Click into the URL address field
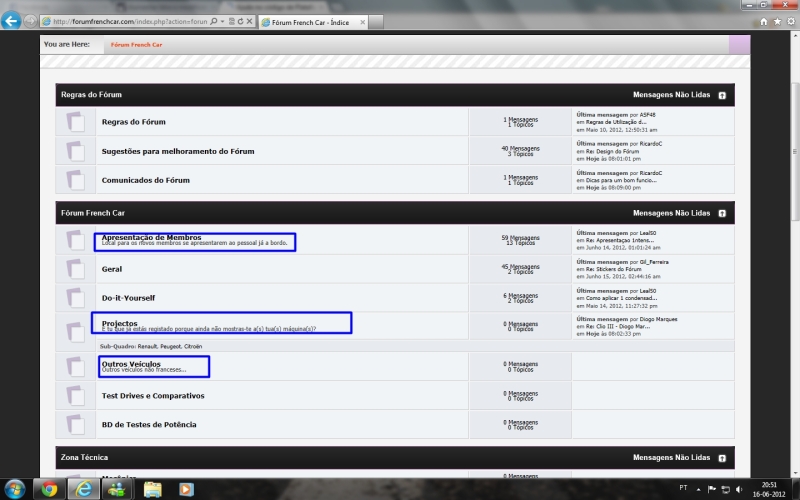800x500 pixels. click(x=130, y=21)
